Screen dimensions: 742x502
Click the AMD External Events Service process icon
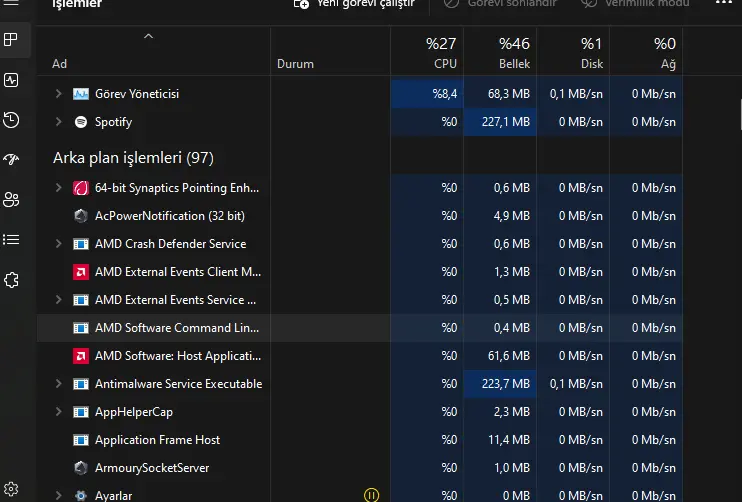81,300
